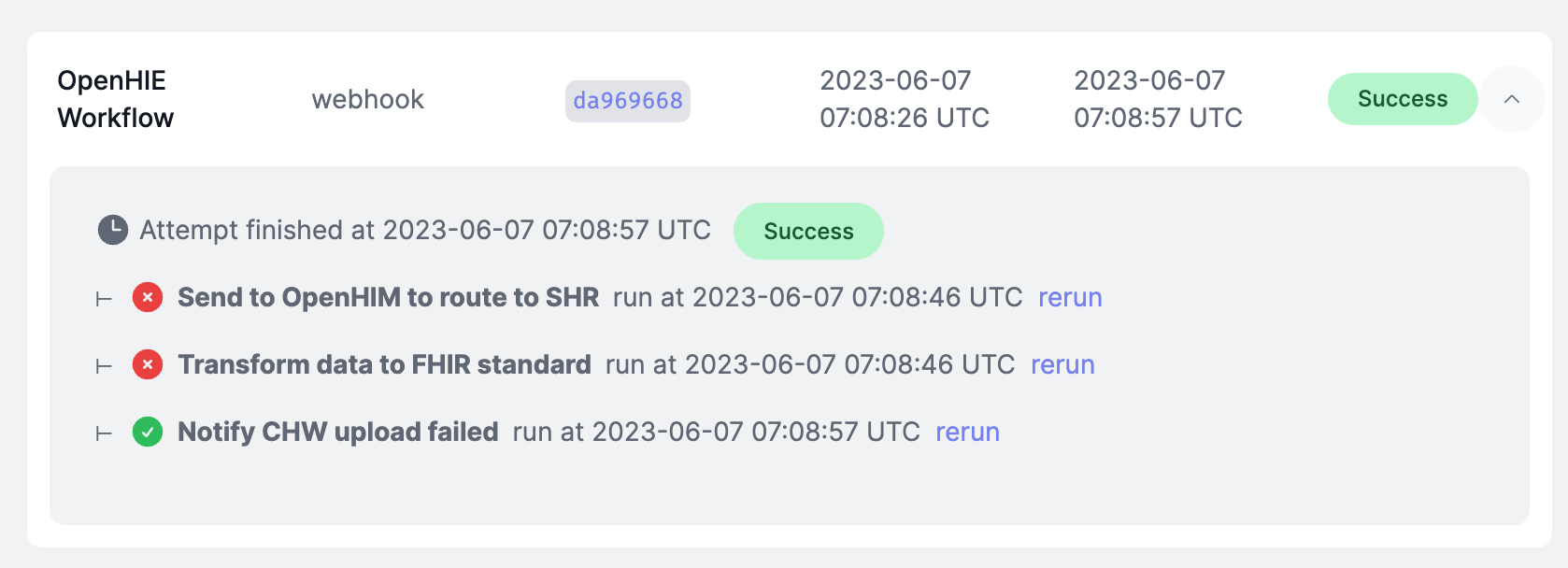Click the tree branch marker before Transform data step
This screenshot has height=568, width=1568.
102,364
